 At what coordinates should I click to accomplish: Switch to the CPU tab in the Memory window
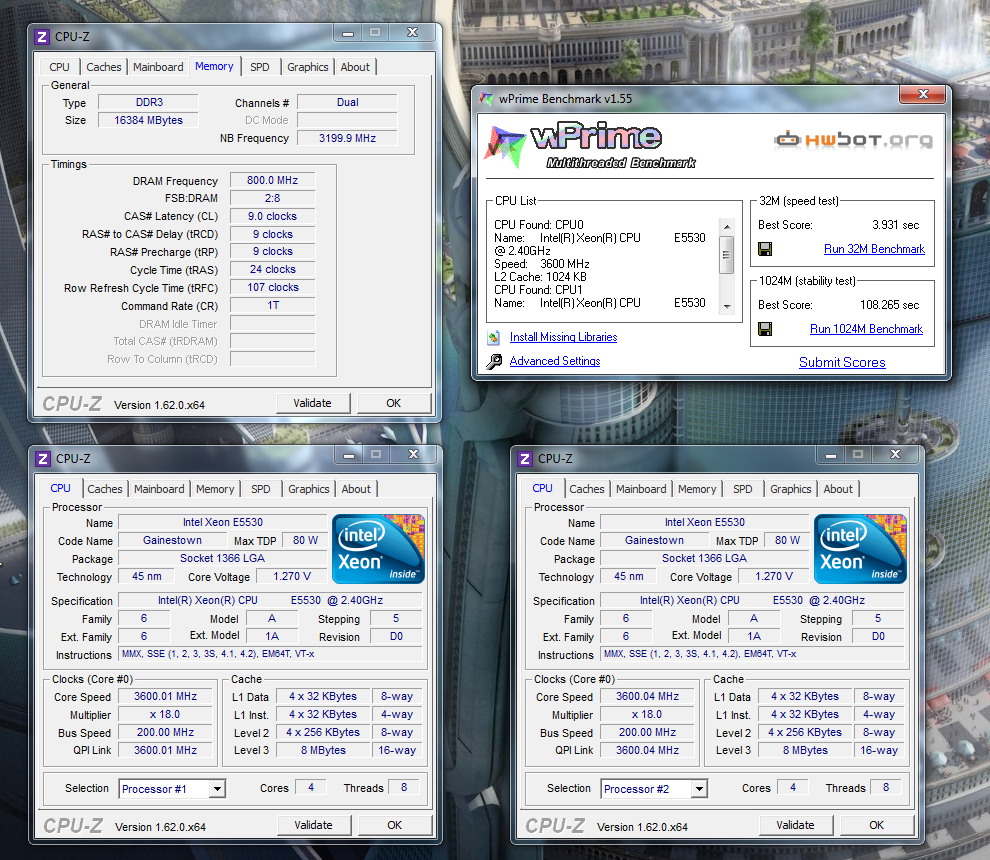point(59,67)
